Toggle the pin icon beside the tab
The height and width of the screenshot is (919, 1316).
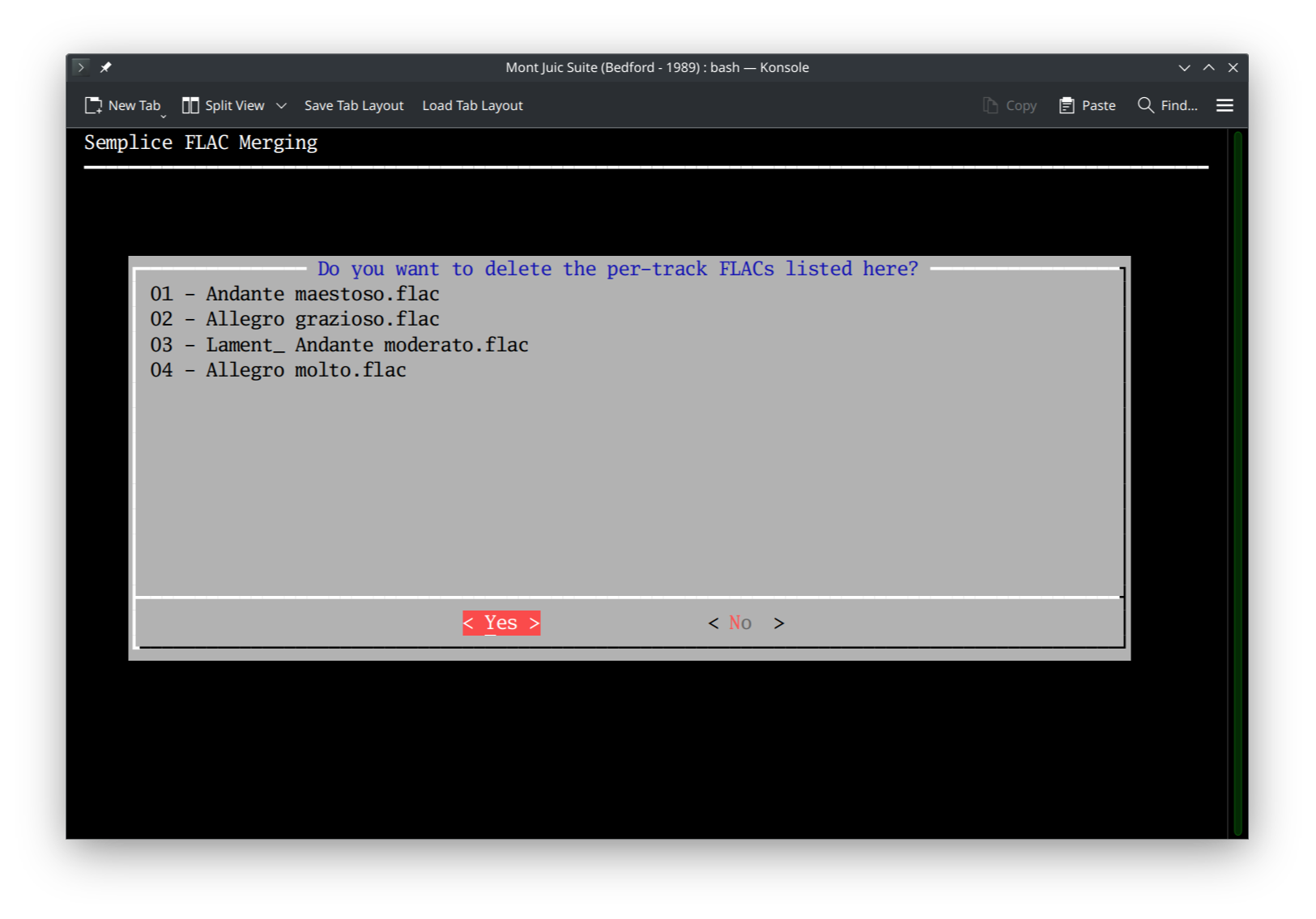(105, 67)
